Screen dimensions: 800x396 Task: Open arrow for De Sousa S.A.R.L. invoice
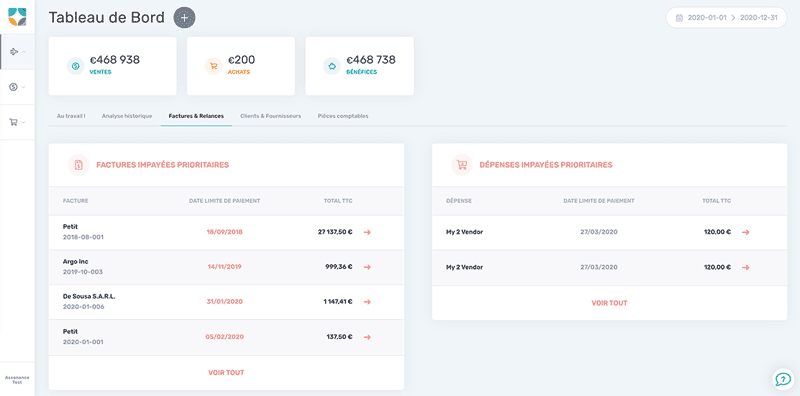click(x=367, y=302)
